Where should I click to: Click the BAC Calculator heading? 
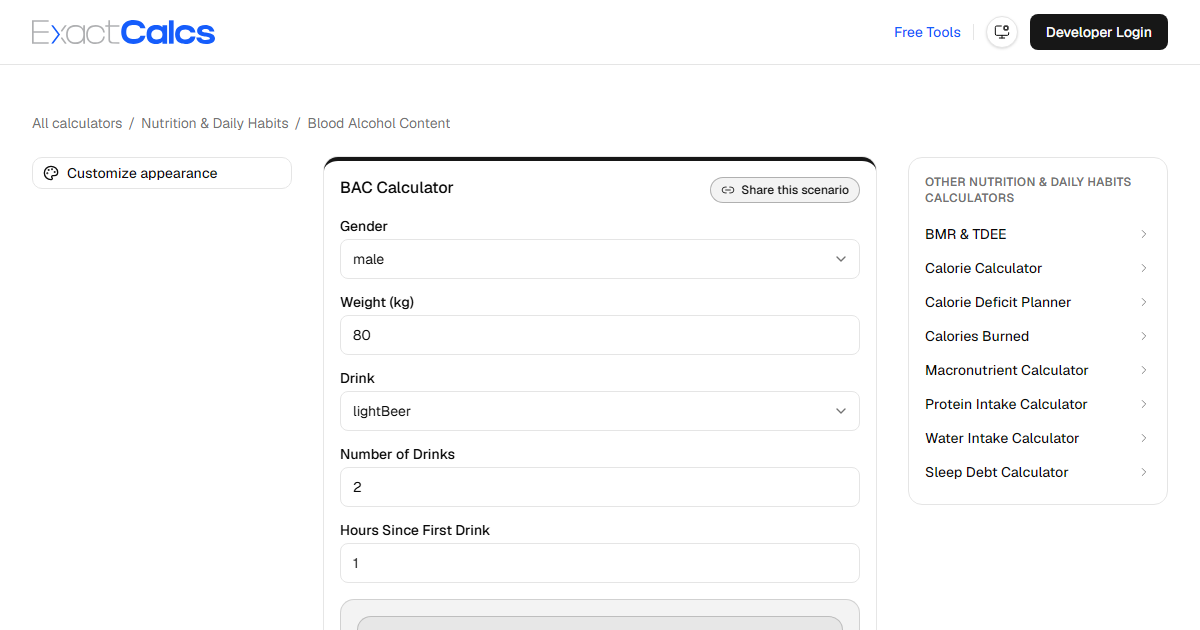(397, 188)
